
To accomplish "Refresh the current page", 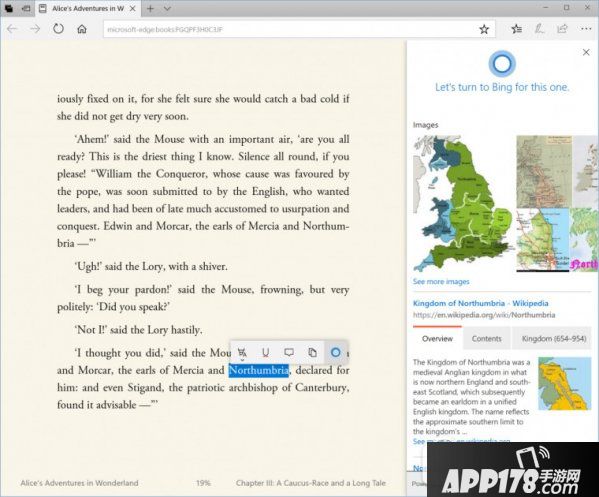I will pos(58,29).
